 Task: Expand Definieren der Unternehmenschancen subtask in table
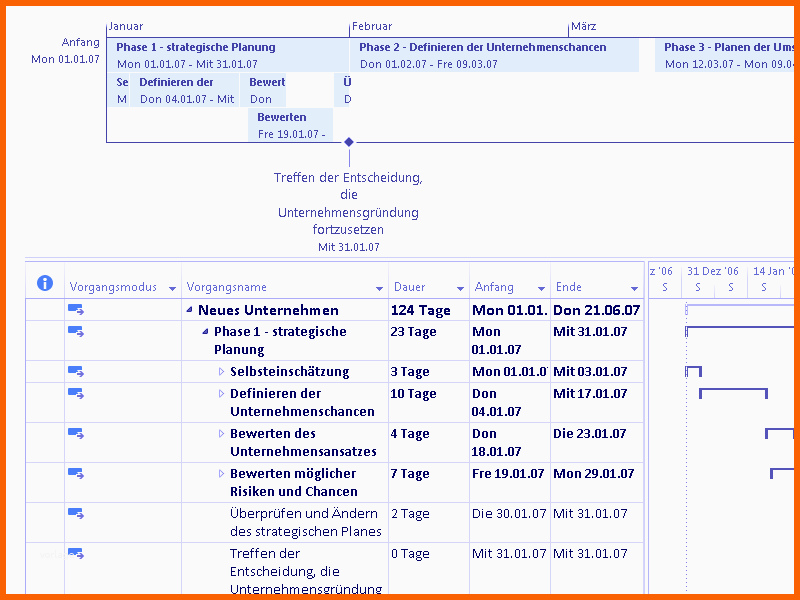221,393
